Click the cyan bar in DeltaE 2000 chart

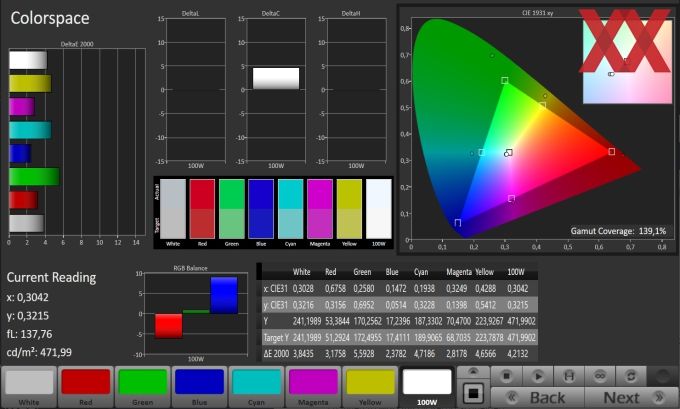pyautogui.click(x=30, y=130)
